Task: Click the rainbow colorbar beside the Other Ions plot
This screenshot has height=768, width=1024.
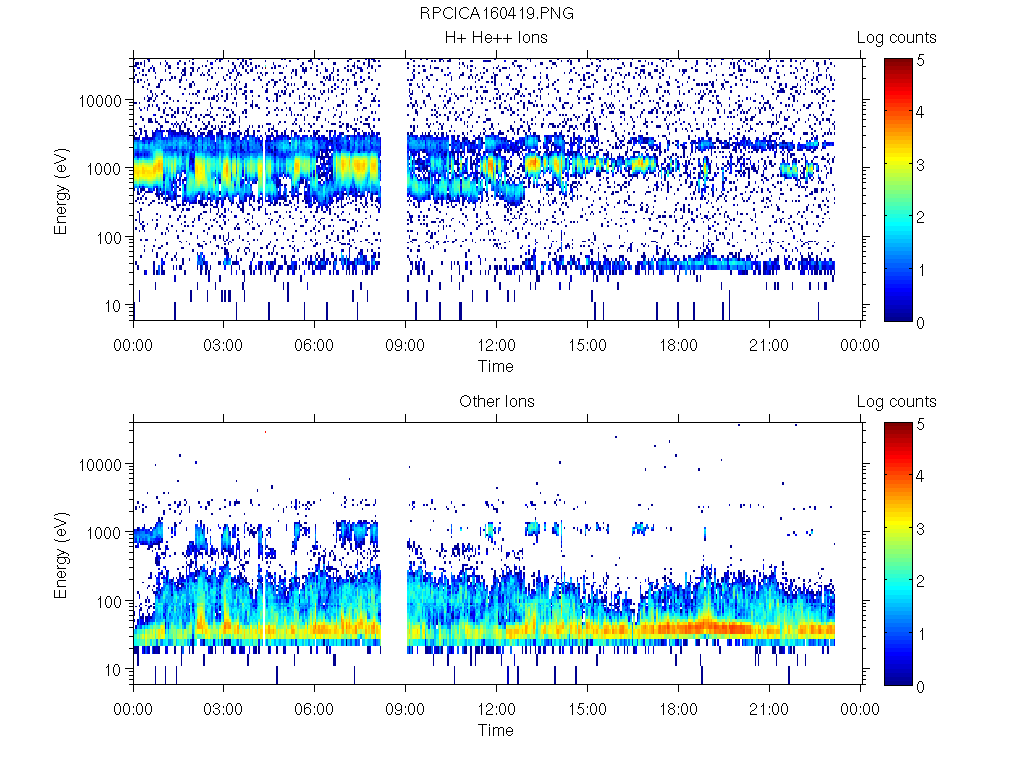Action: click(898, 554)
